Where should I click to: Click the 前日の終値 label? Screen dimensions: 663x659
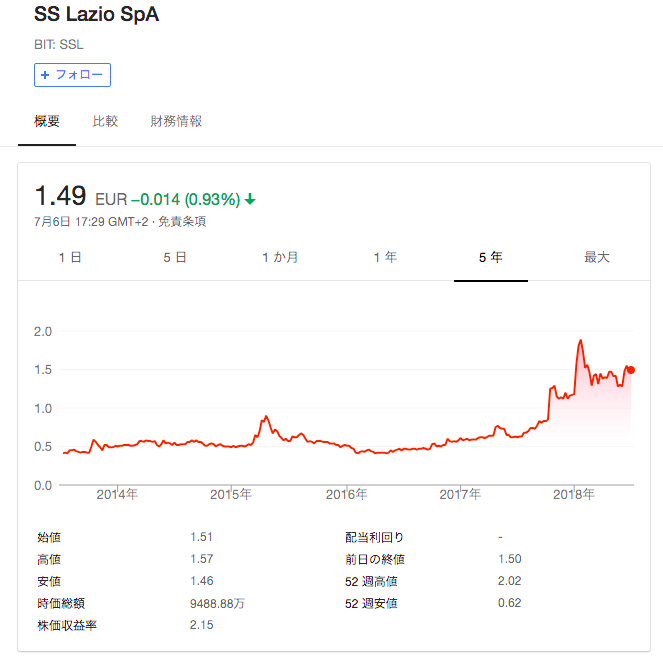coord(375,559)
